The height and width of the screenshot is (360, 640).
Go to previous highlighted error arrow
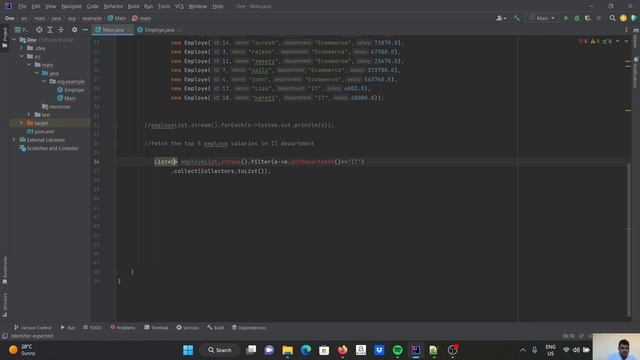pyautogui.click(x=618, y=41)
